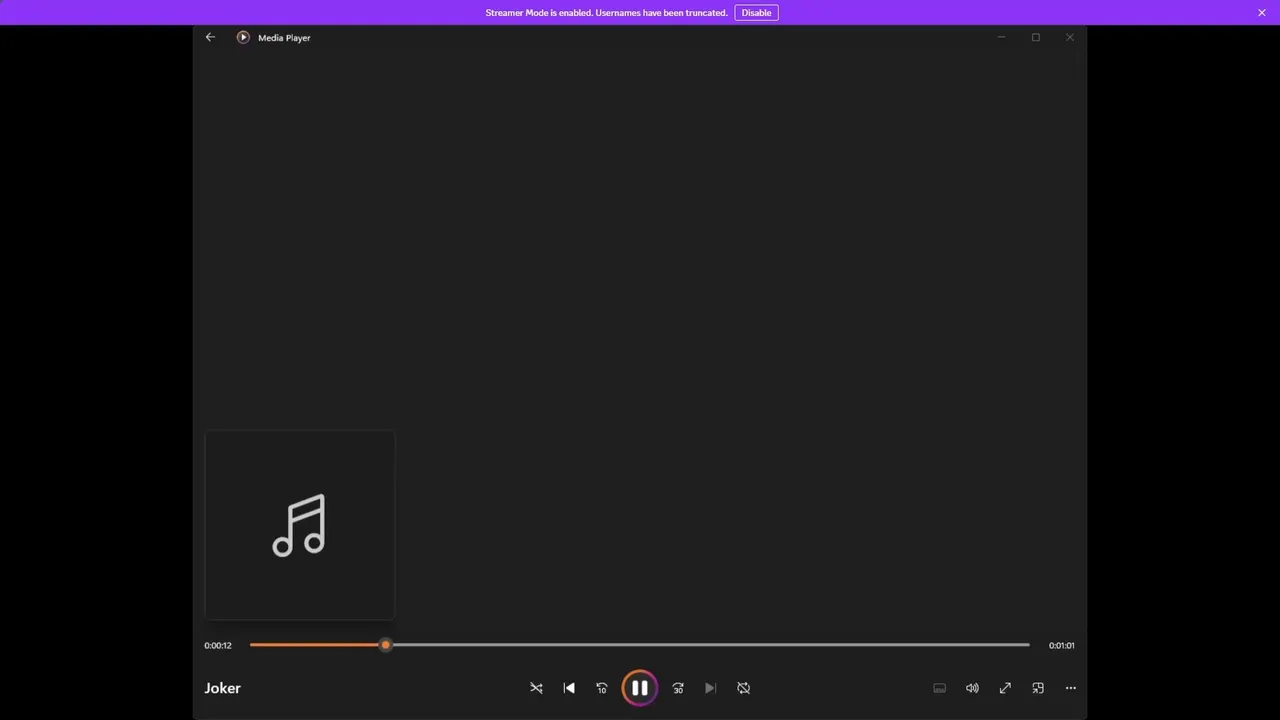Image resolution: width=1280 pixels, height=720 pixels.
Task: Click the dimmed next track button
Action: click(710, 688)
